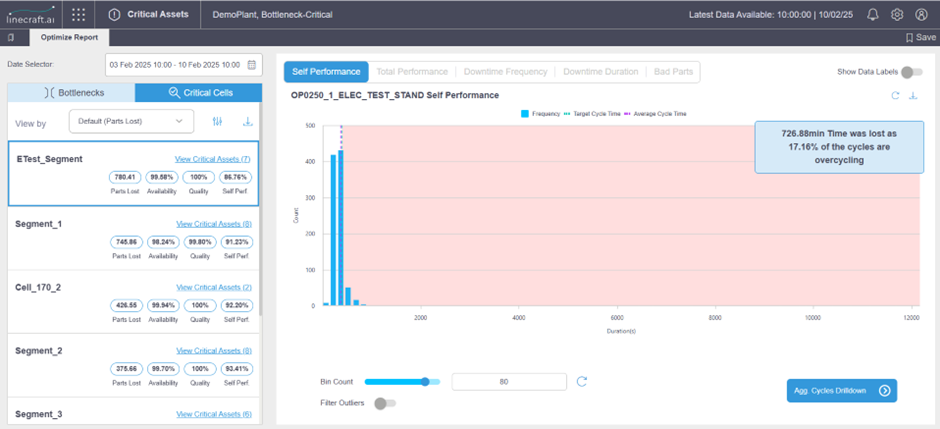Click the Bin Count input field showing 80
940x429 pixels.
509,382
